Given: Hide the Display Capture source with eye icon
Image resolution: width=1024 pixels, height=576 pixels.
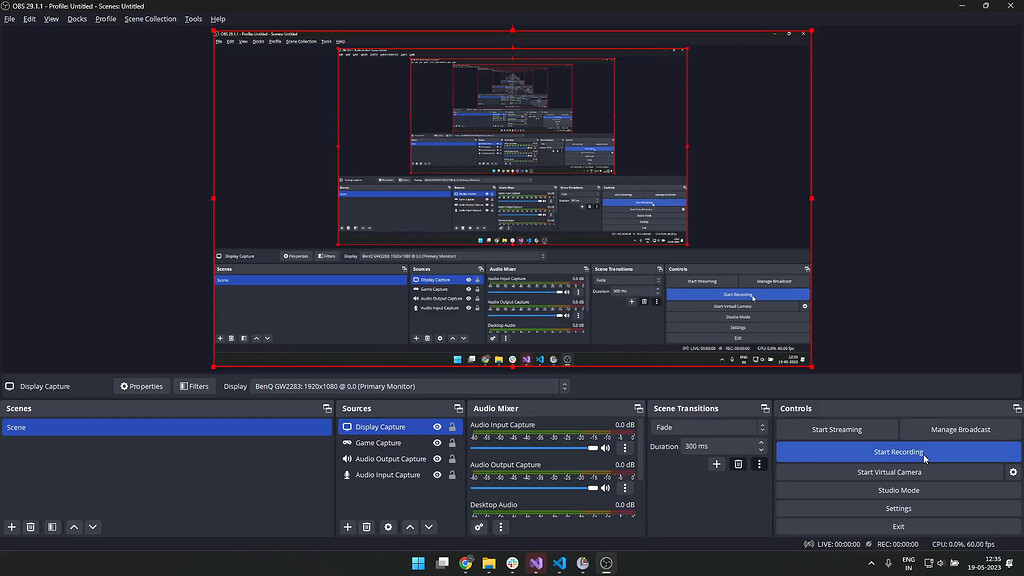Looking at the screenshot, I should click(437, 427).
